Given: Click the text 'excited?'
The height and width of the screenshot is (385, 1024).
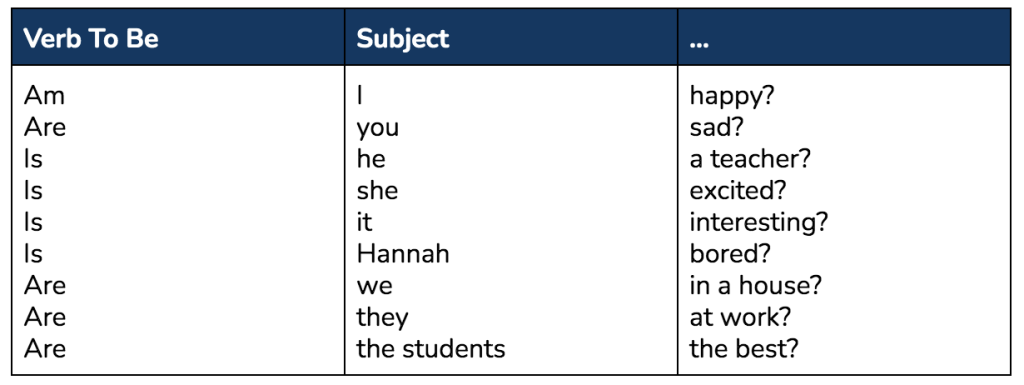Looking at the screenshot, I should [738, 191].
